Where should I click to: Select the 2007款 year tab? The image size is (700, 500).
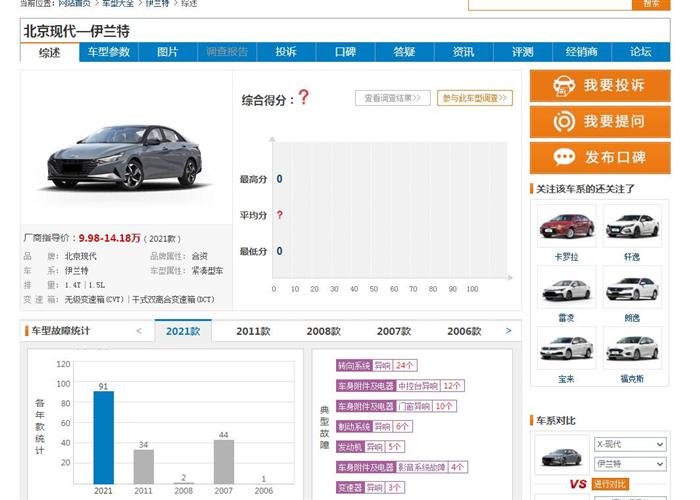pos(394,331)
